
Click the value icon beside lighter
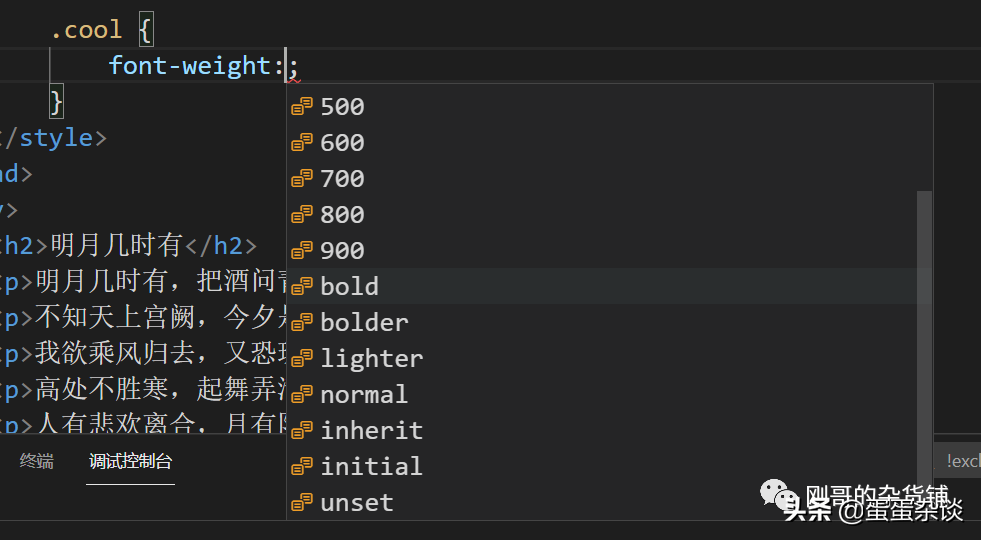click(302, 359)
